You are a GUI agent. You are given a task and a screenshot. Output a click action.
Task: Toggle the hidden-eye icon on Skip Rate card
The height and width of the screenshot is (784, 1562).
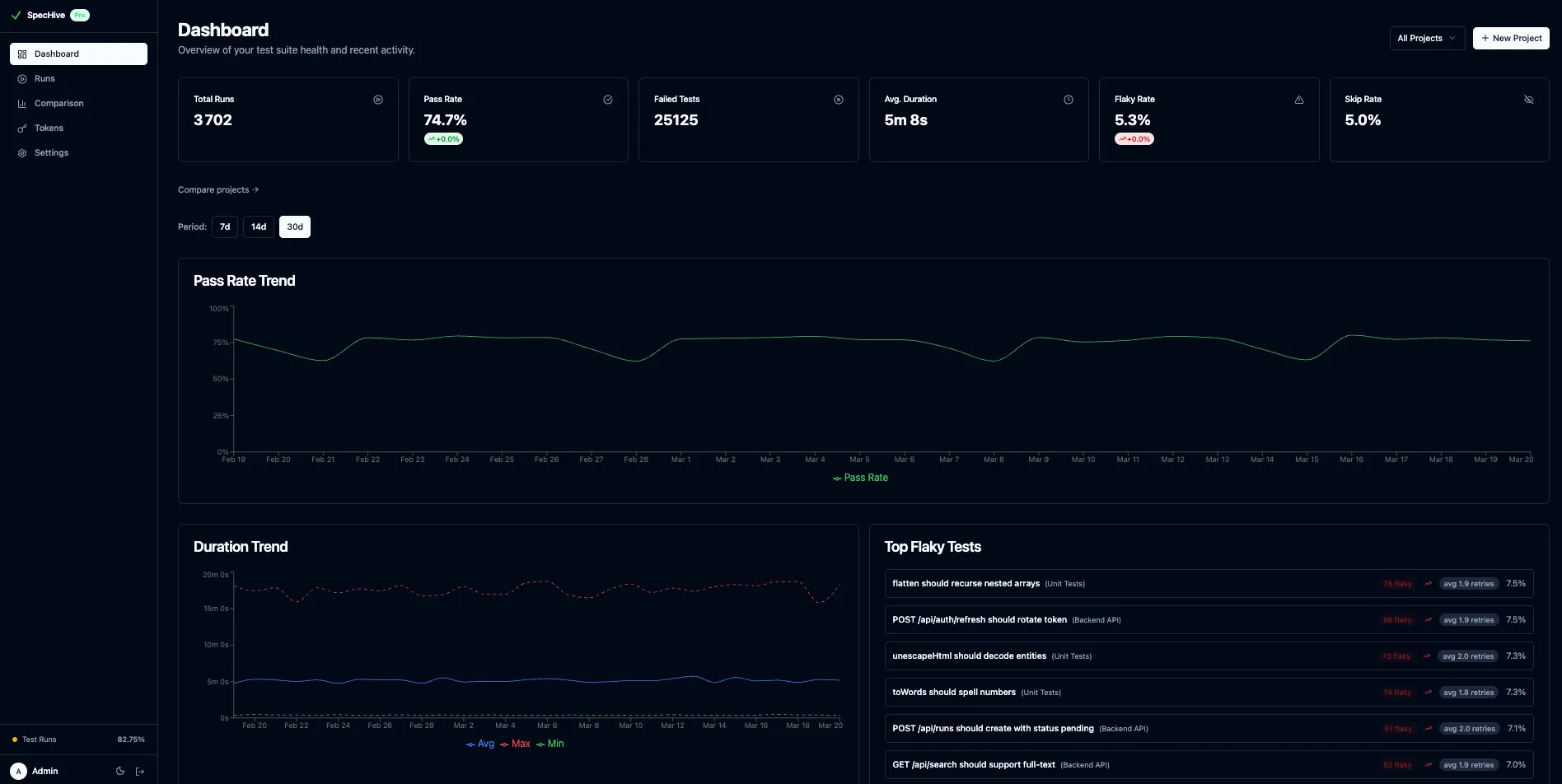(1529, 99)
